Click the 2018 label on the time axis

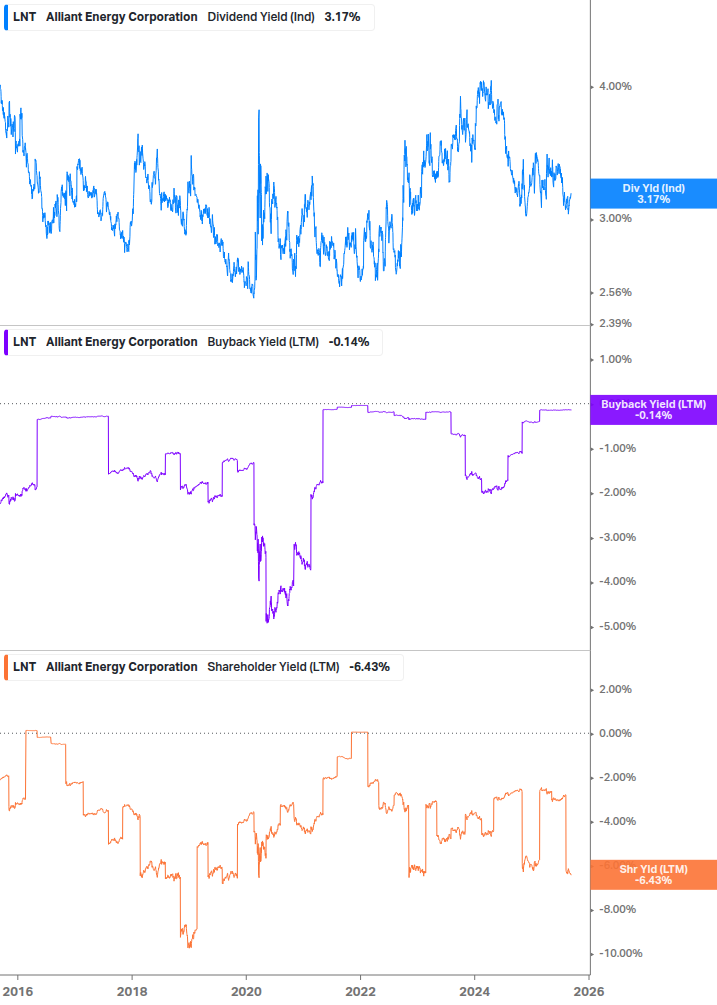[133, 992]
